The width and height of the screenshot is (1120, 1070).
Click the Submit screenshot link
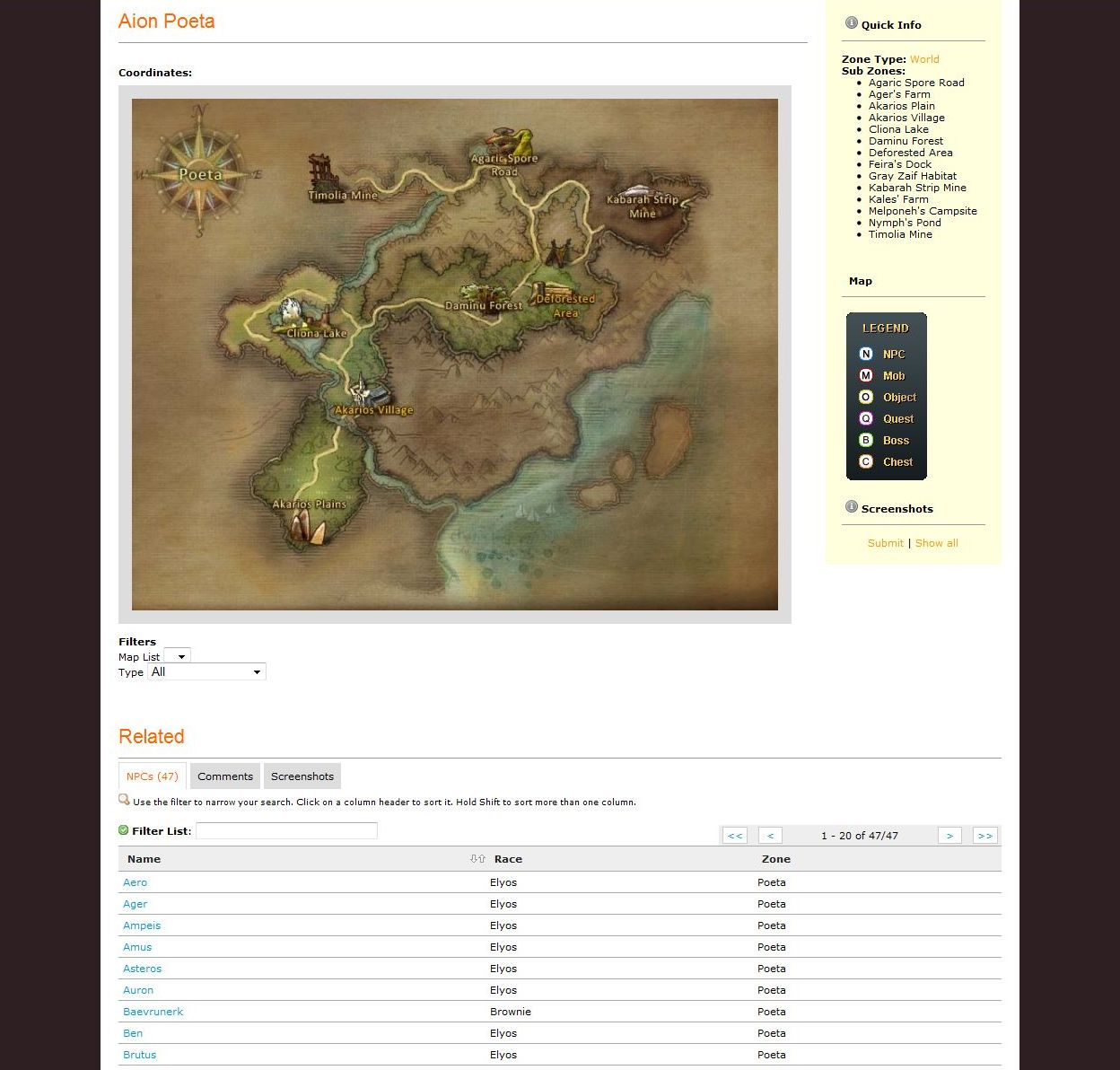point(885,543)
